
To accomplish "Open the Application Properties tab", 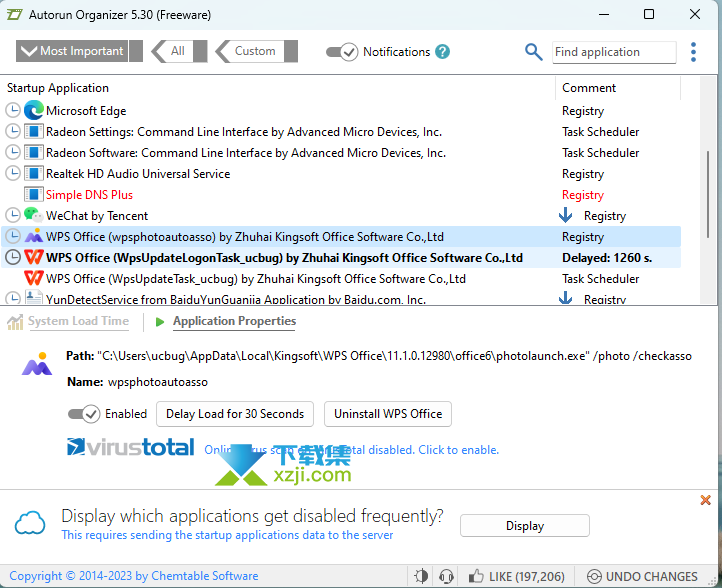I will (x=234, y=321).
